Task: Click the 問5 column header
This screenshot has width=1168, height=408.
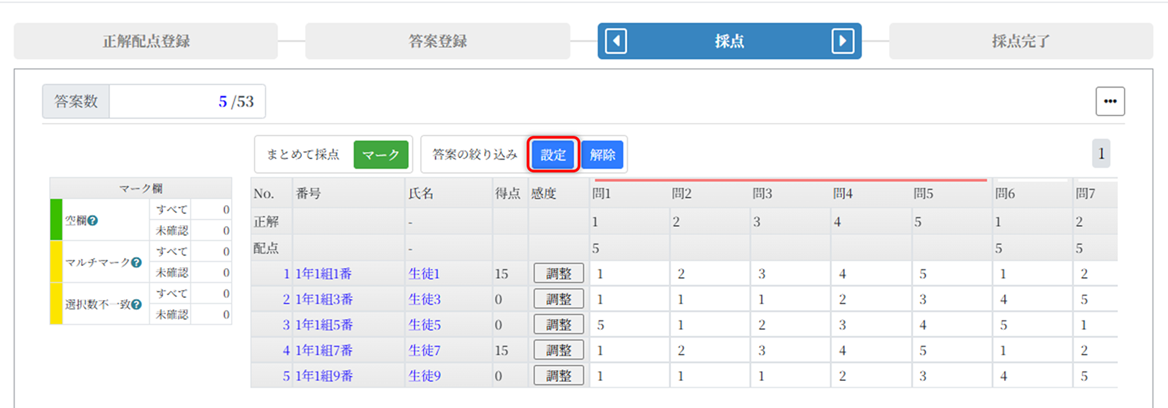Action: 950,194
